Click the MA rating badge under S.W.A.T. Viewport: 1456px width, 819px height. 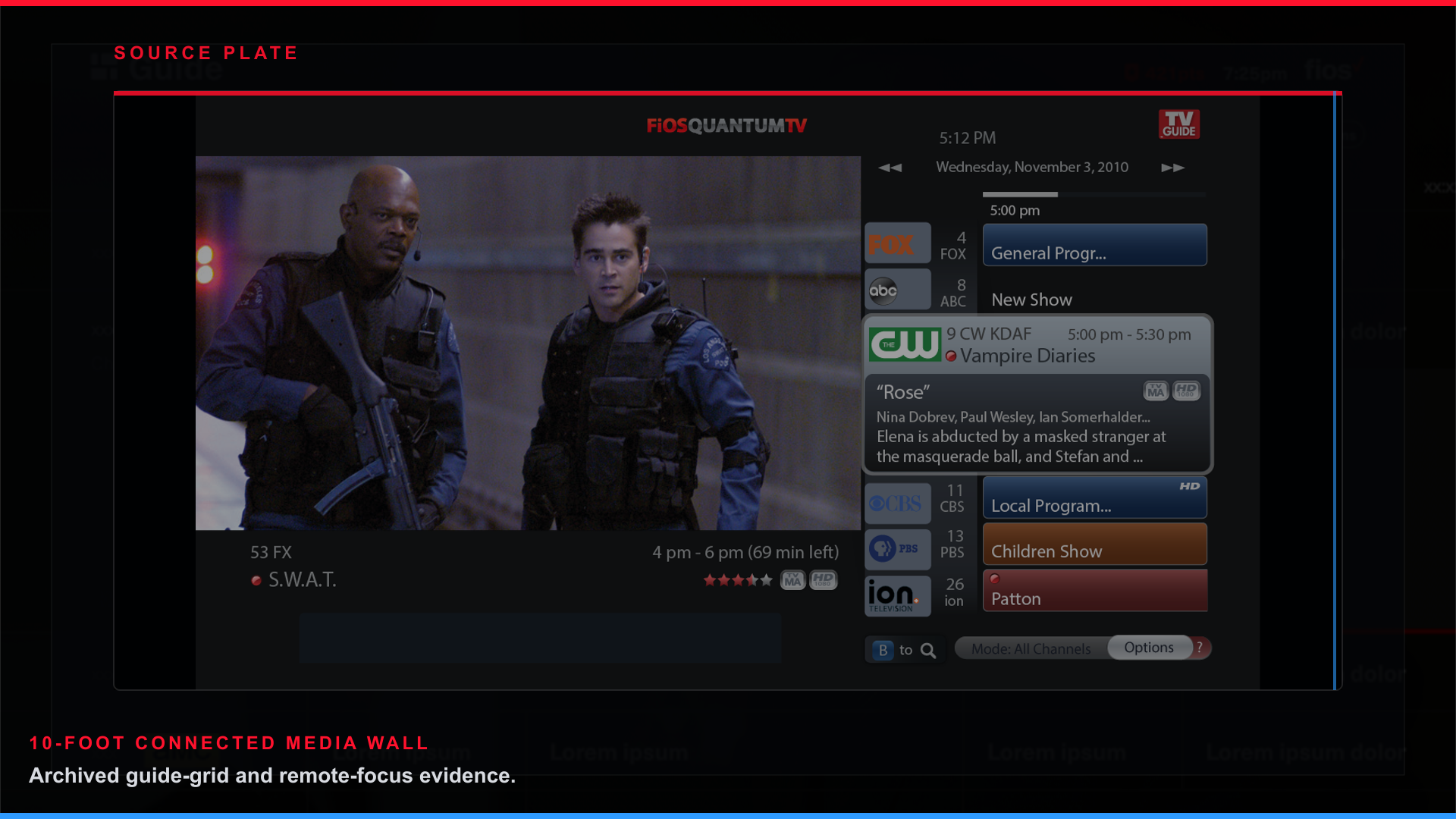[792, 580]
